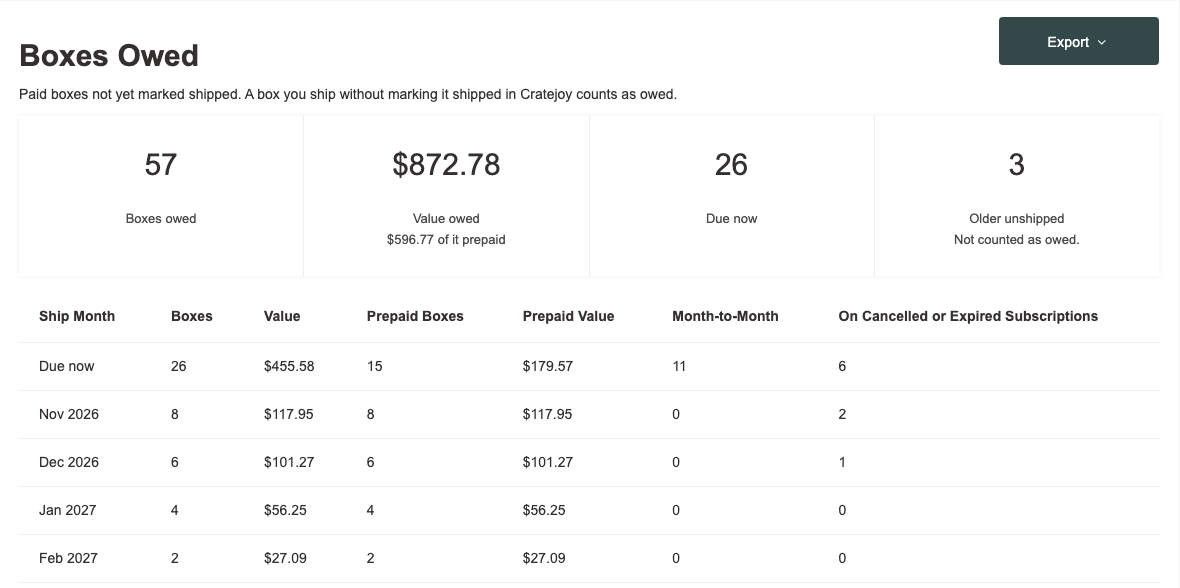Select the $872.78 value owed figure
1180x588 pixels.
coord(446,165)
